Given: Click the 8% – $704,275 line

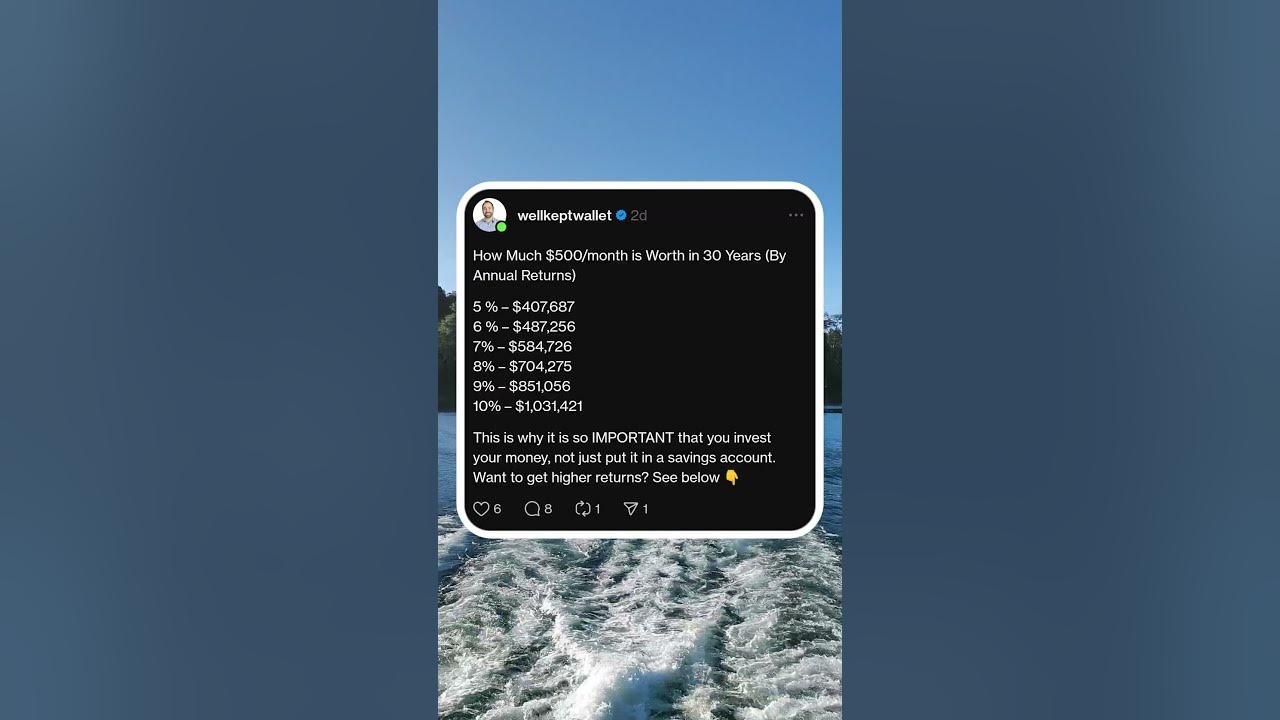Looking at the screenshot, I should click(x=522, y=366).
